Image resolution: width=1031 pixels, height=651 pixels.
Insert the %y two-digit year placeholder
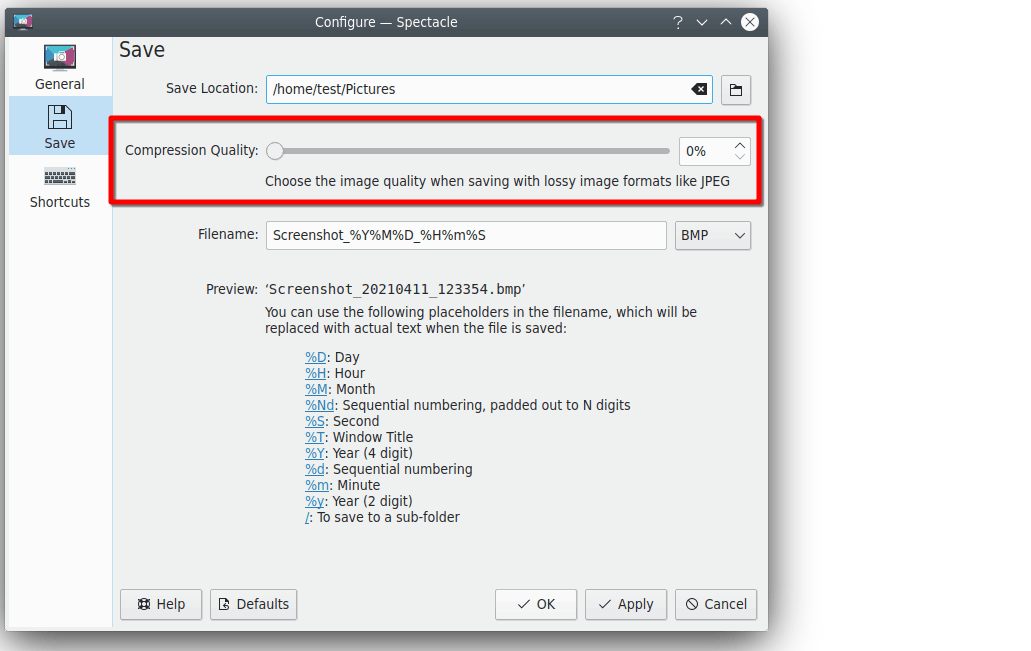(x=314, y=501)
